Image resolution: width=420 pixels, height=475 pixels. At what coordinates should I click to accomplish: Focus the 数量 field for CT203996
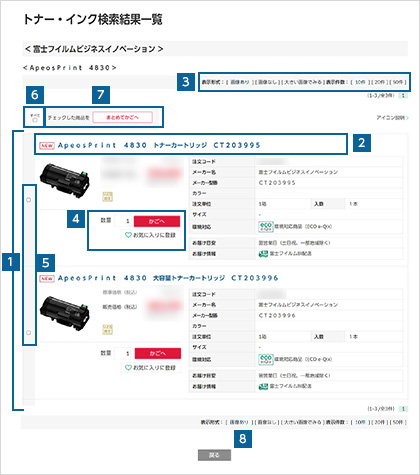[123, 353]
